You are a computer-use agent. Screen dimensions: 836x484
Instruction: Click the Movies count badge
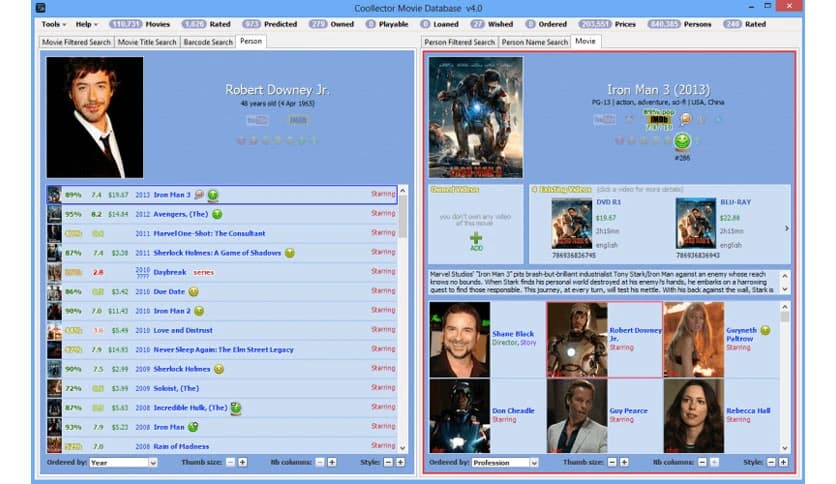(125, 24)
